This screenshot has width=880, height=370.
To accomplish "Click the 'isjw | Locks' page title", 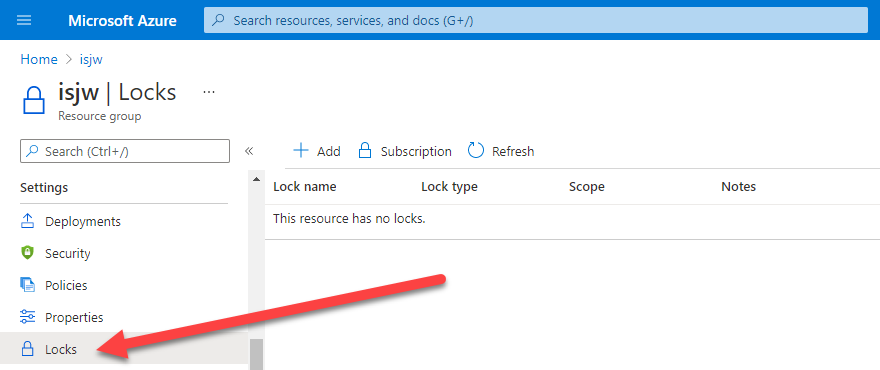I will 117,92.
